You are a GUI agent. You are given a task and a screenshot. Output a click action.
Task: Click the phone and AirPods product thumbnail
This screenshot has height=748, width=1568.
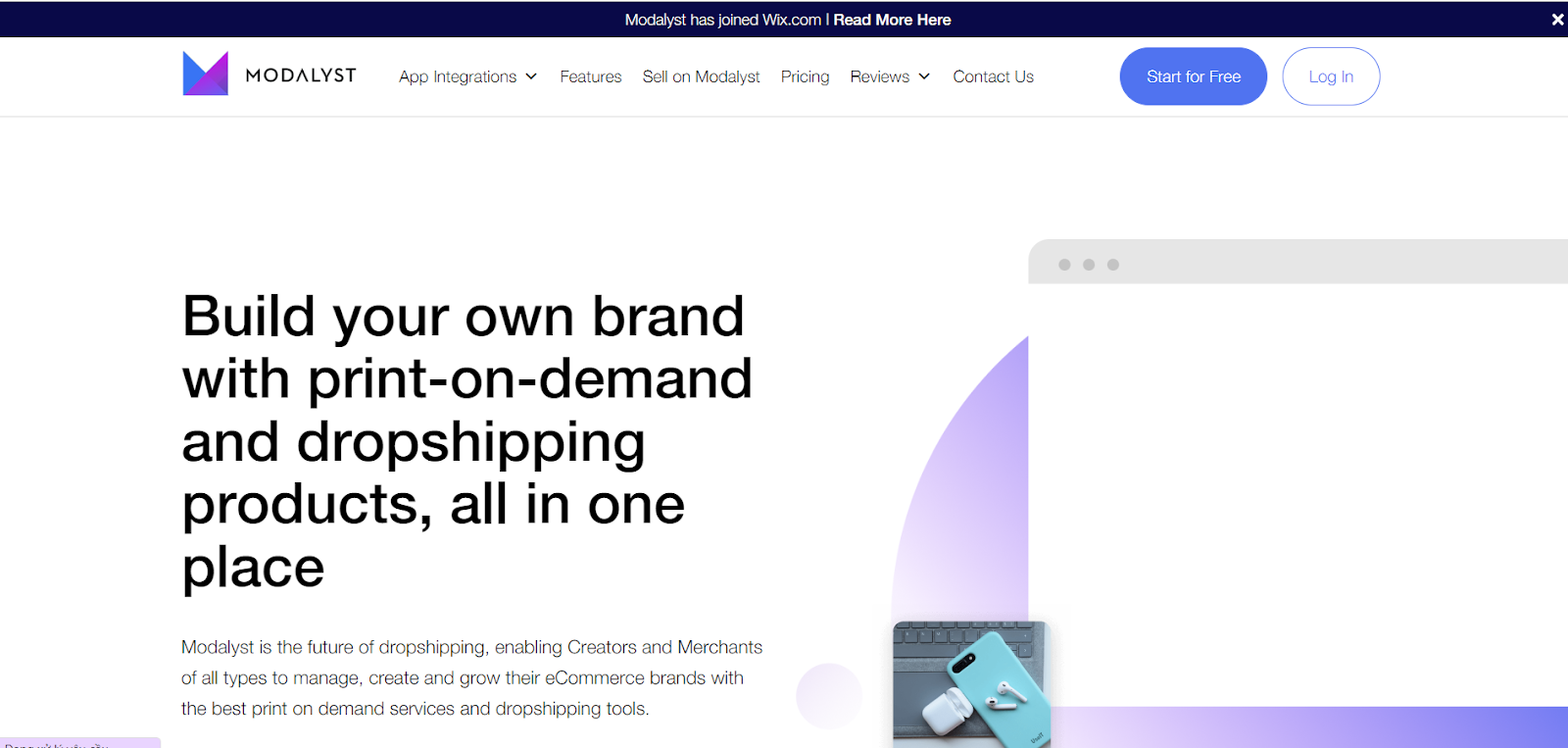pos(971,684)
